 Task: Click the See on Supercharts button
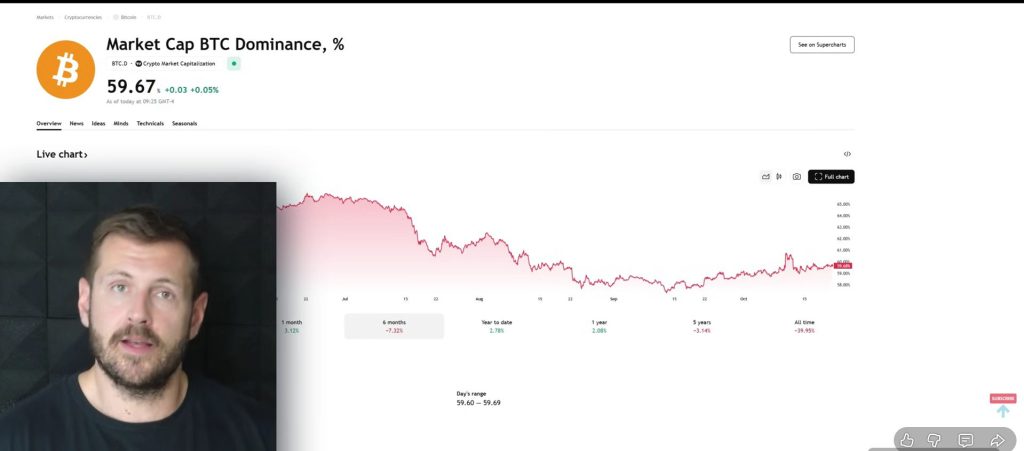point(821,45)
